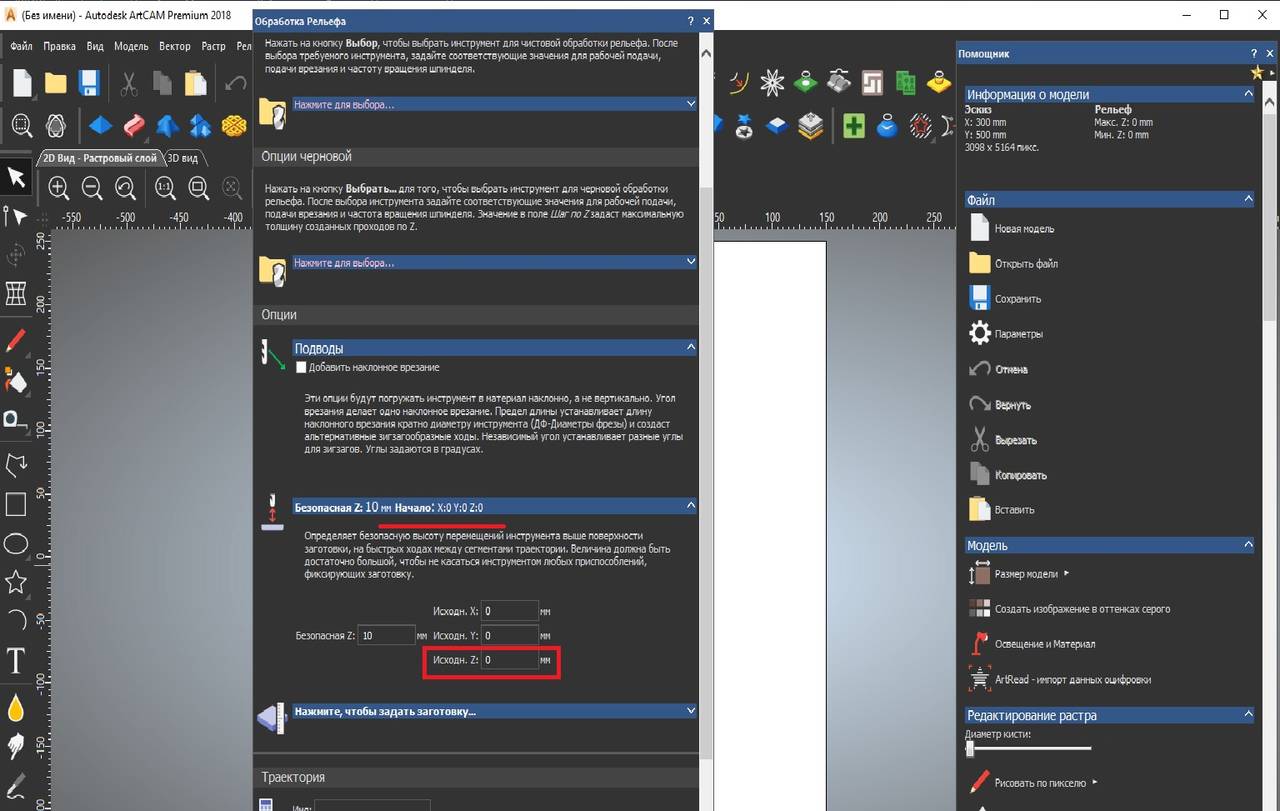The width and height of the screenshot is (1280, 811).
Task: Click the Исходн. X input field
Action: tap(510, 611)
